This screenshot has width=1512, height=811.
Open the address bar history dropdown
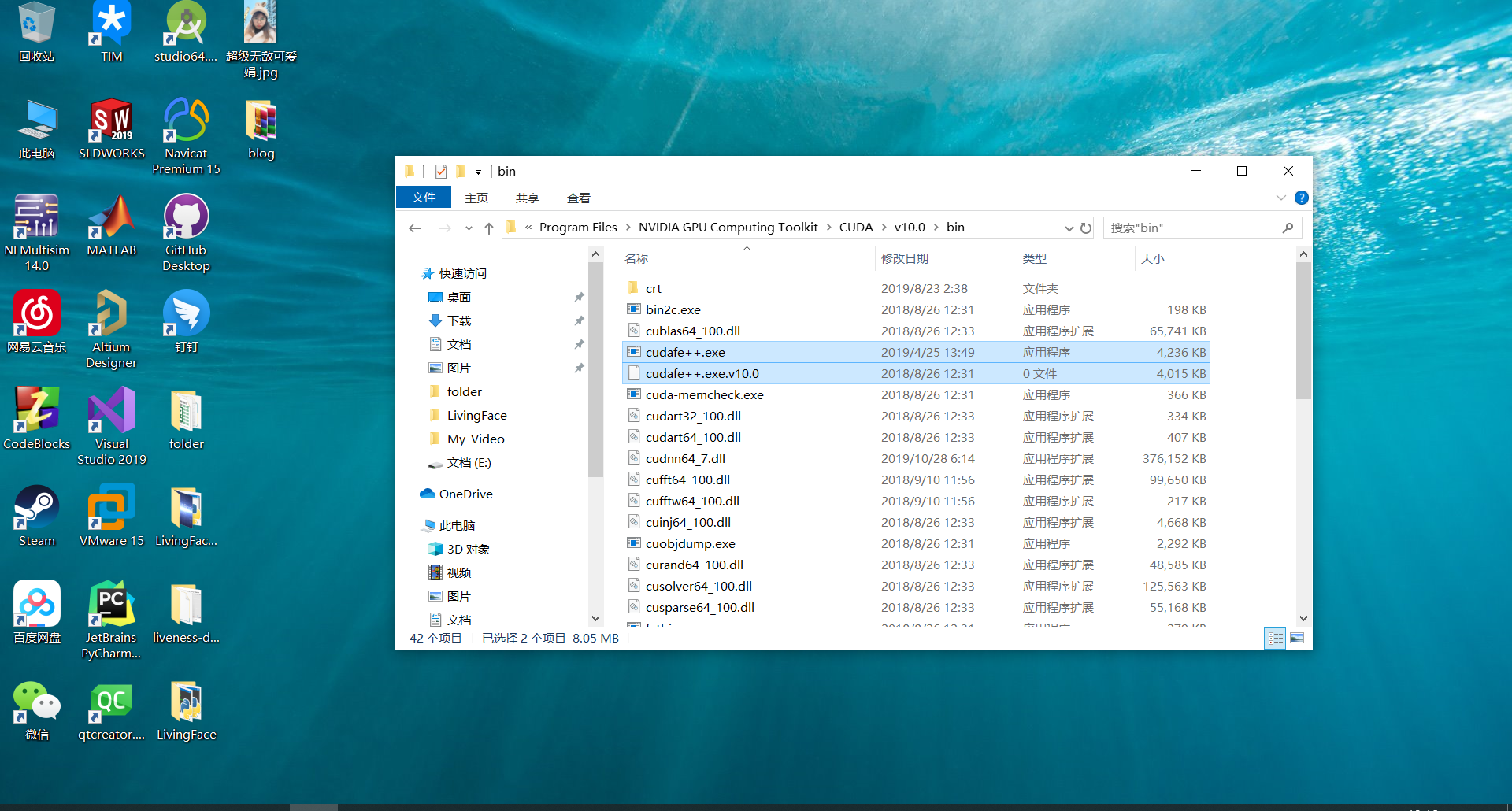point(1069,228)
